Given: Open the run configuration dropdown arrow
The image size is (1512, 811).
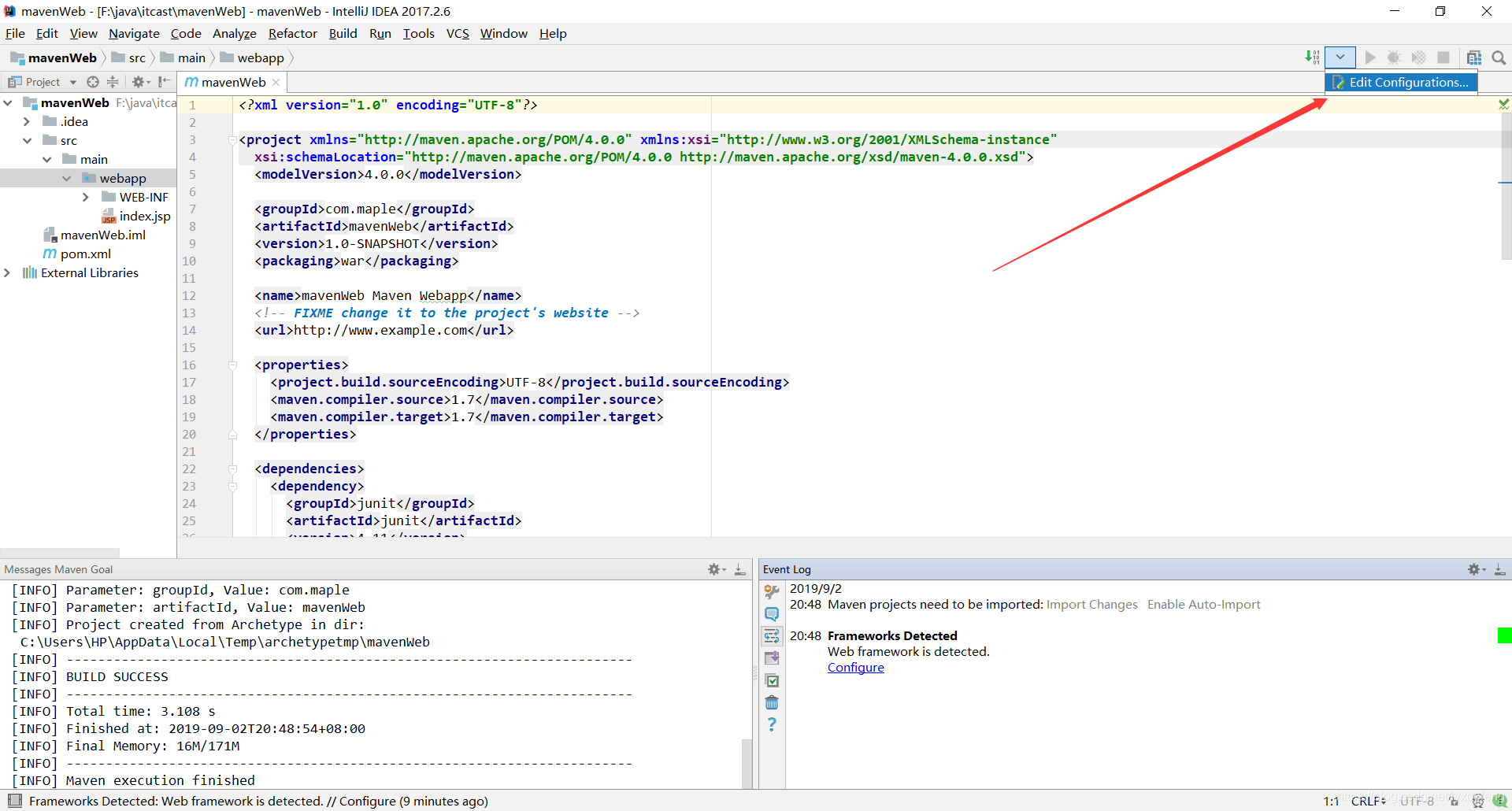Looking at the screenshot, I should pyautogui.click(x=1340, y=57).
